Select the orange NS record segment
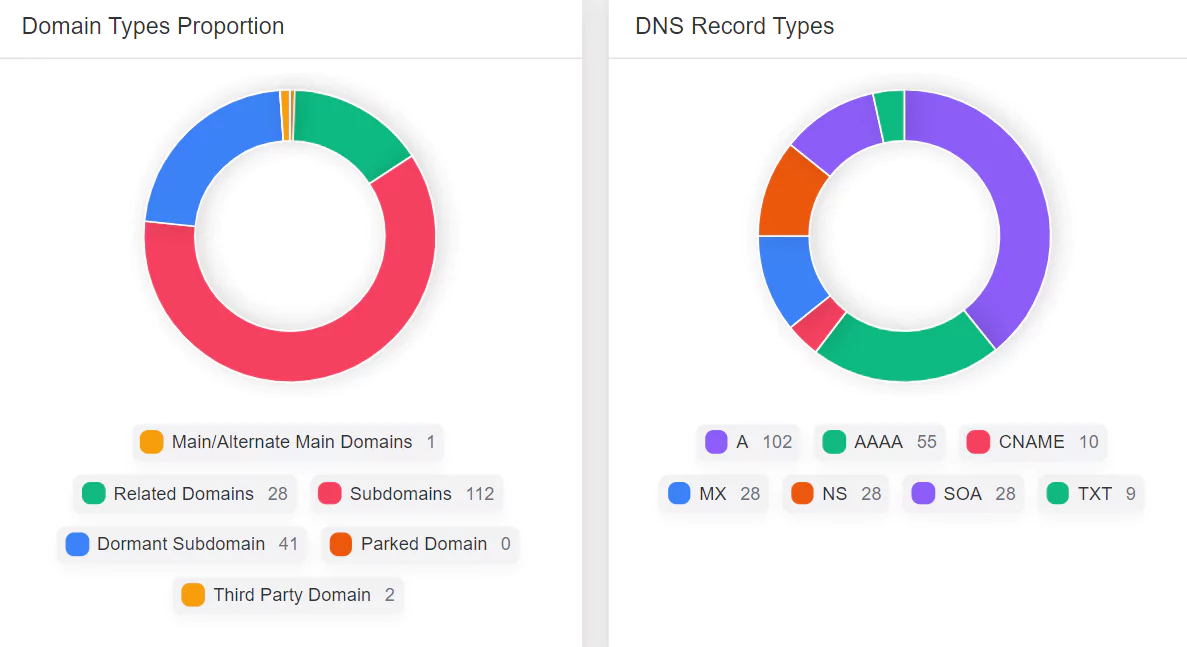Screen dimensions: 1187x647 coord(790,194)
